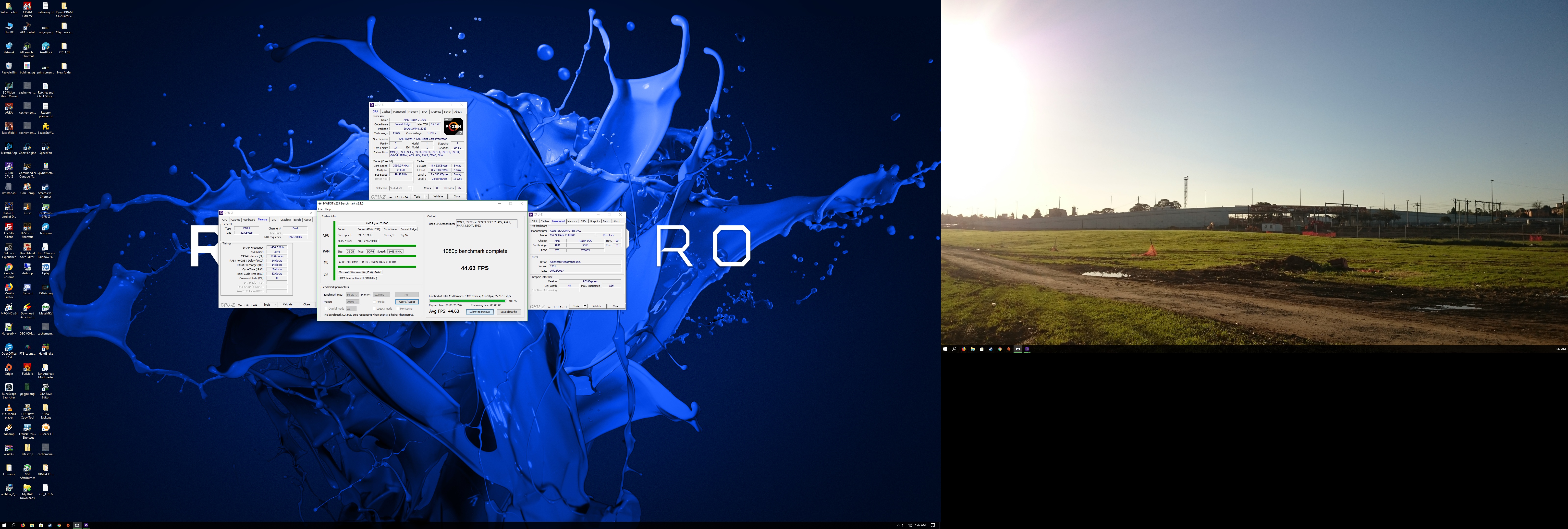1568x529 pixels.
Task: Open File menu in HWBOT x265 Benchmark
Action: 321,209
